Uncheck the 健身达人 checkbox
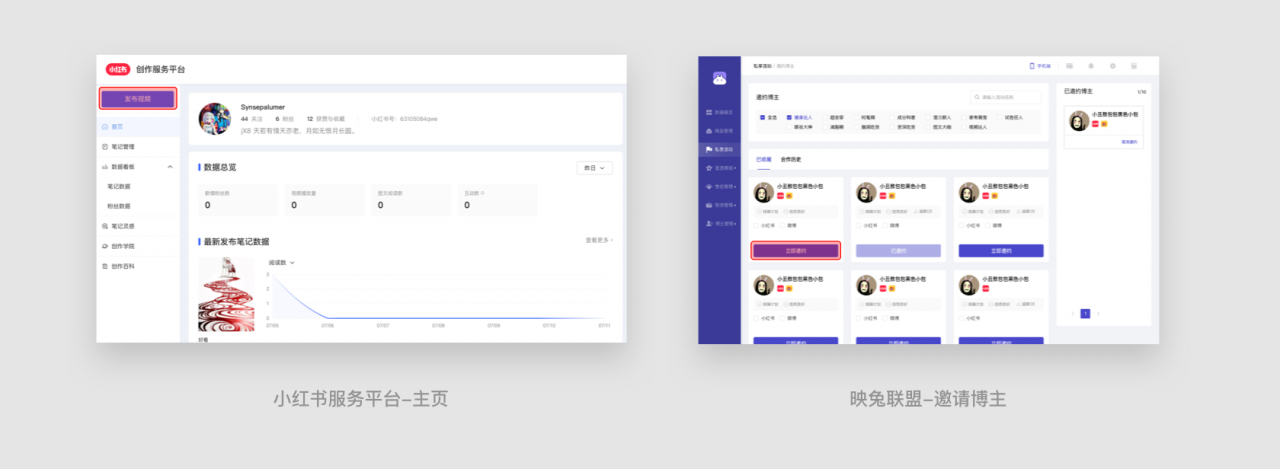The height and width of the screenshot is (469, 1280). (x=789, y=117)
